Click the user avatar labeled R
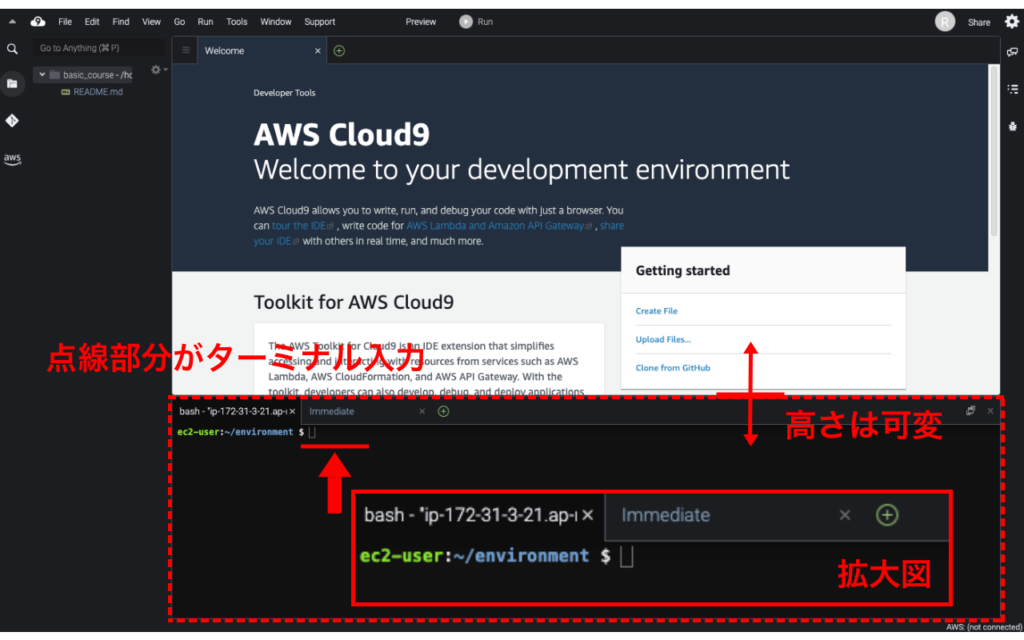The height and width of the screenshot is (640, 1024). click(944, 22)
